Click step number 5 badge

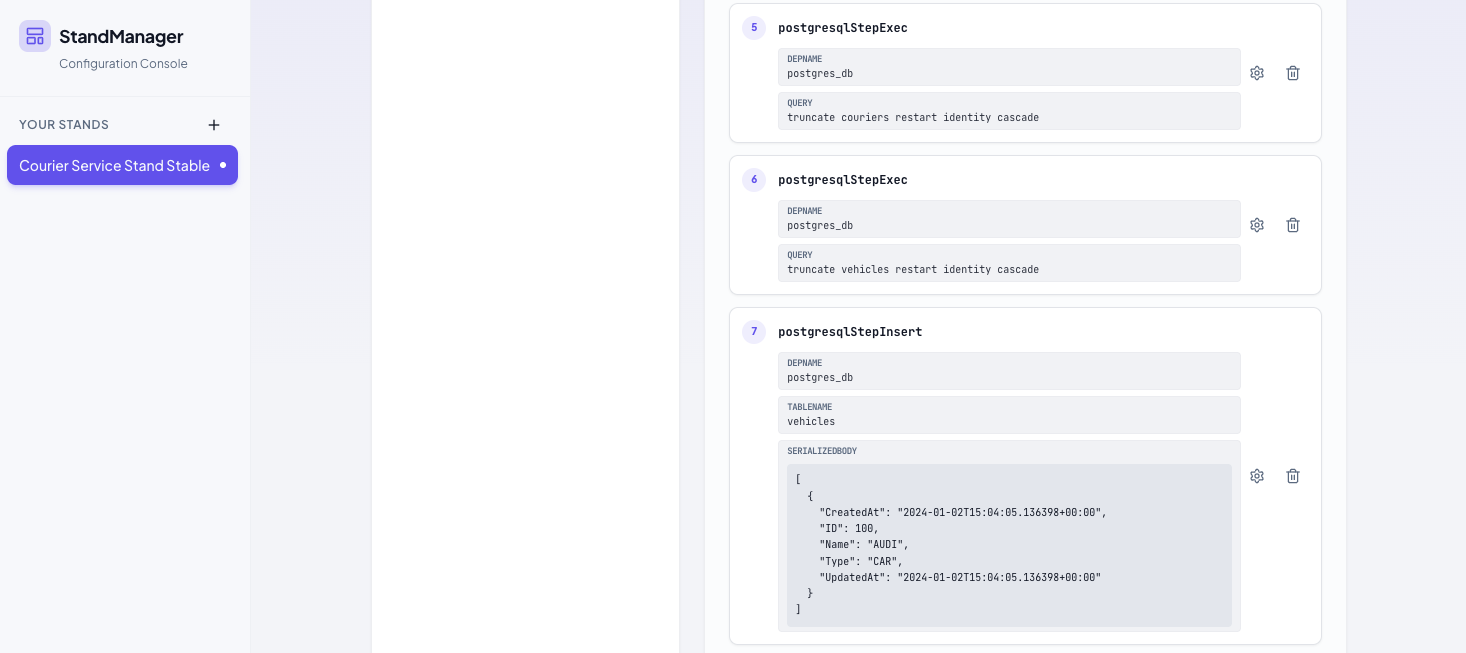(754, 28)
